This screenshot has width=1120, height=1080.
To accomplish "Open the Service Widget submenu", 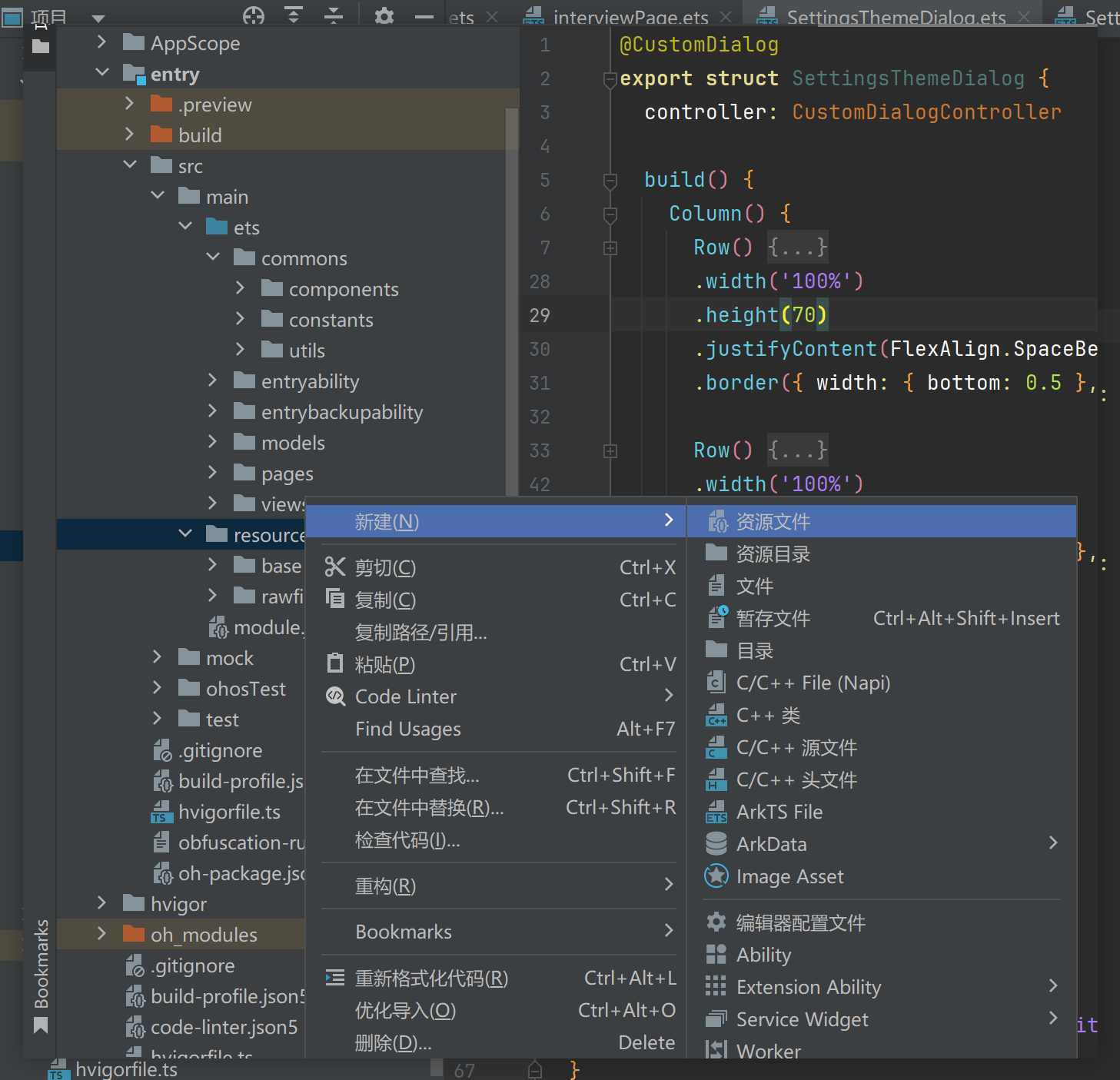I will pos(881,1019).
